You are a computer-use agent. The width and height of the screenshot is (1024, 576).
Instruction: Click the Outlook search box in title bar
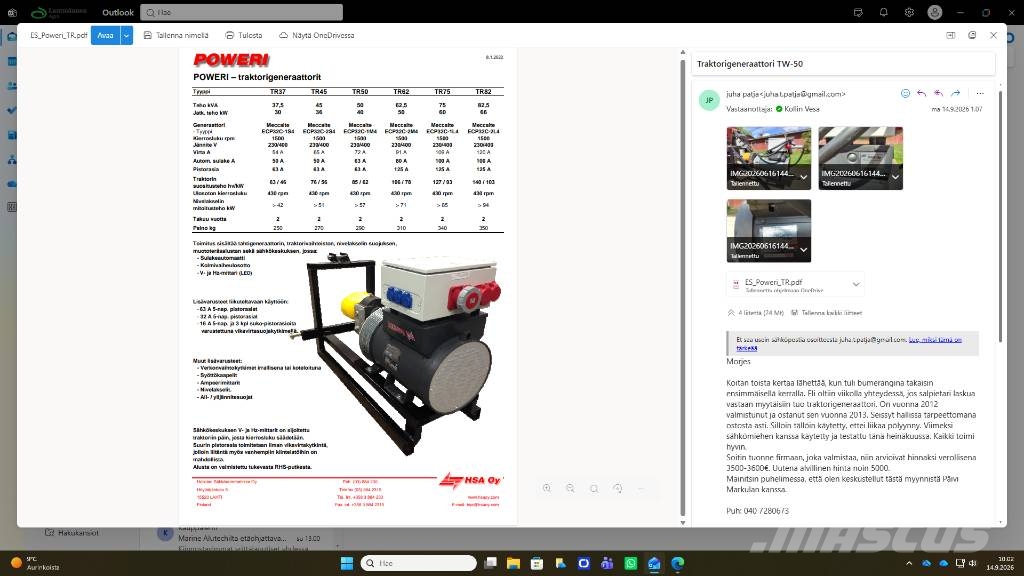[x=241, y=12]
